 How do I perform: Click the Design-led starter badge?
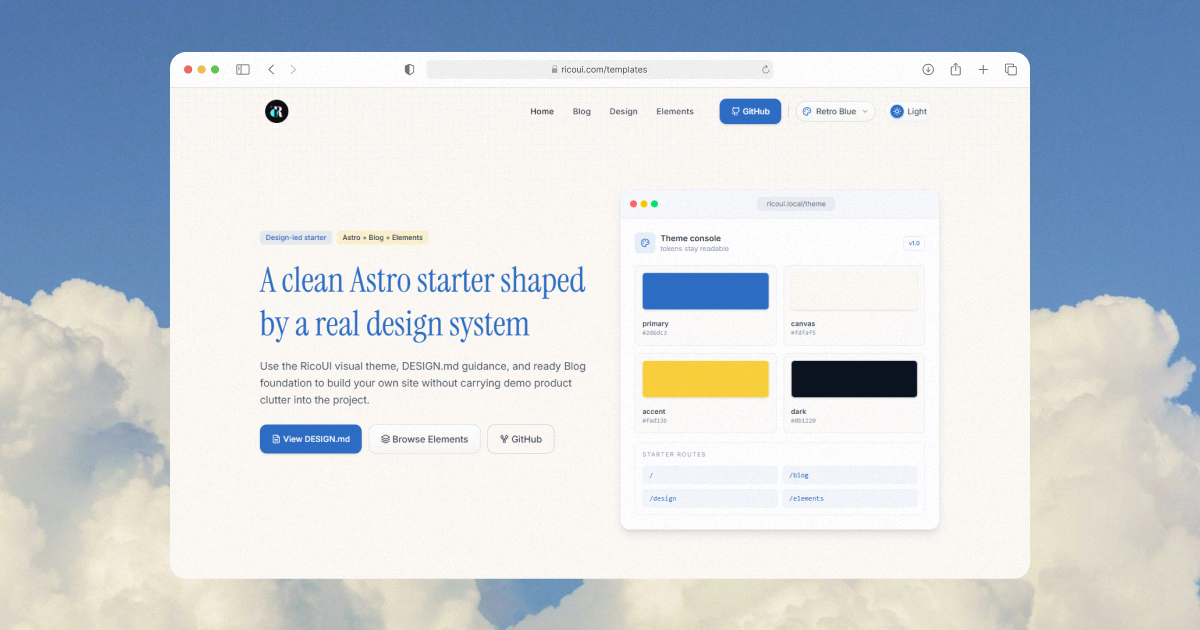(296, 238)
